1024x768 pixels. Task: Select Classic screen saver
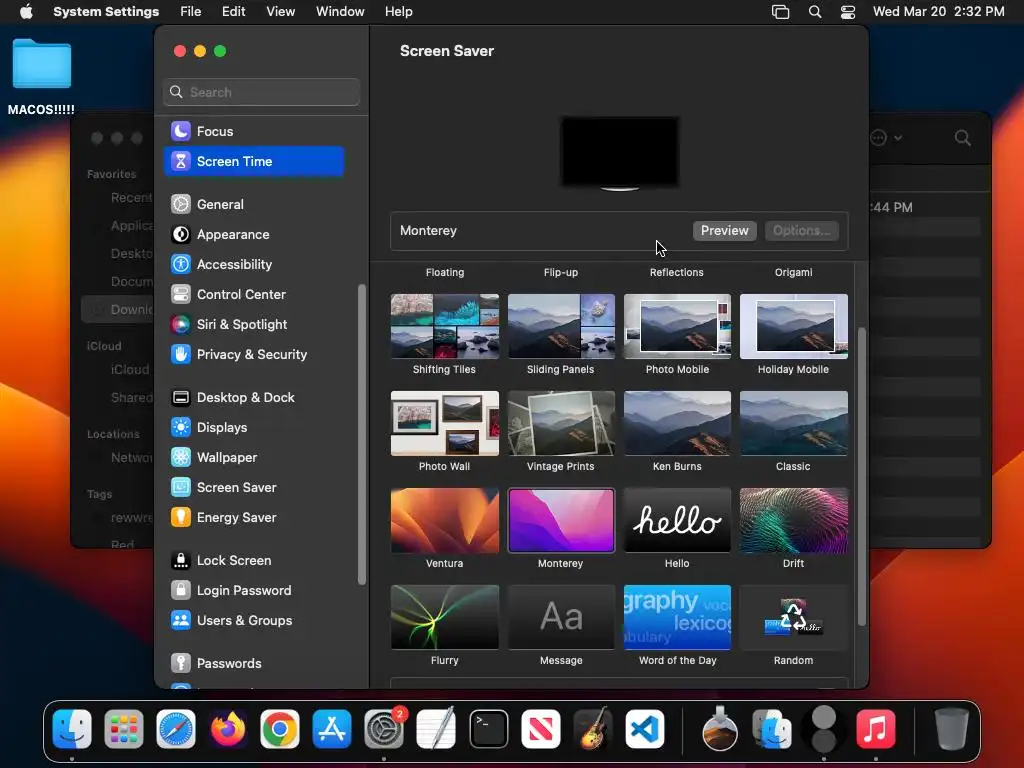793,423
